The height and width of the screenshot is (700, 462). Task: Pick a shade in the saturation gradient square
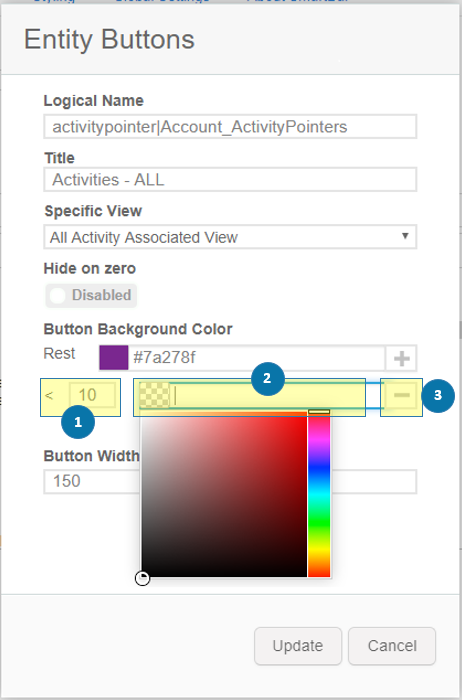pos(224,494)
